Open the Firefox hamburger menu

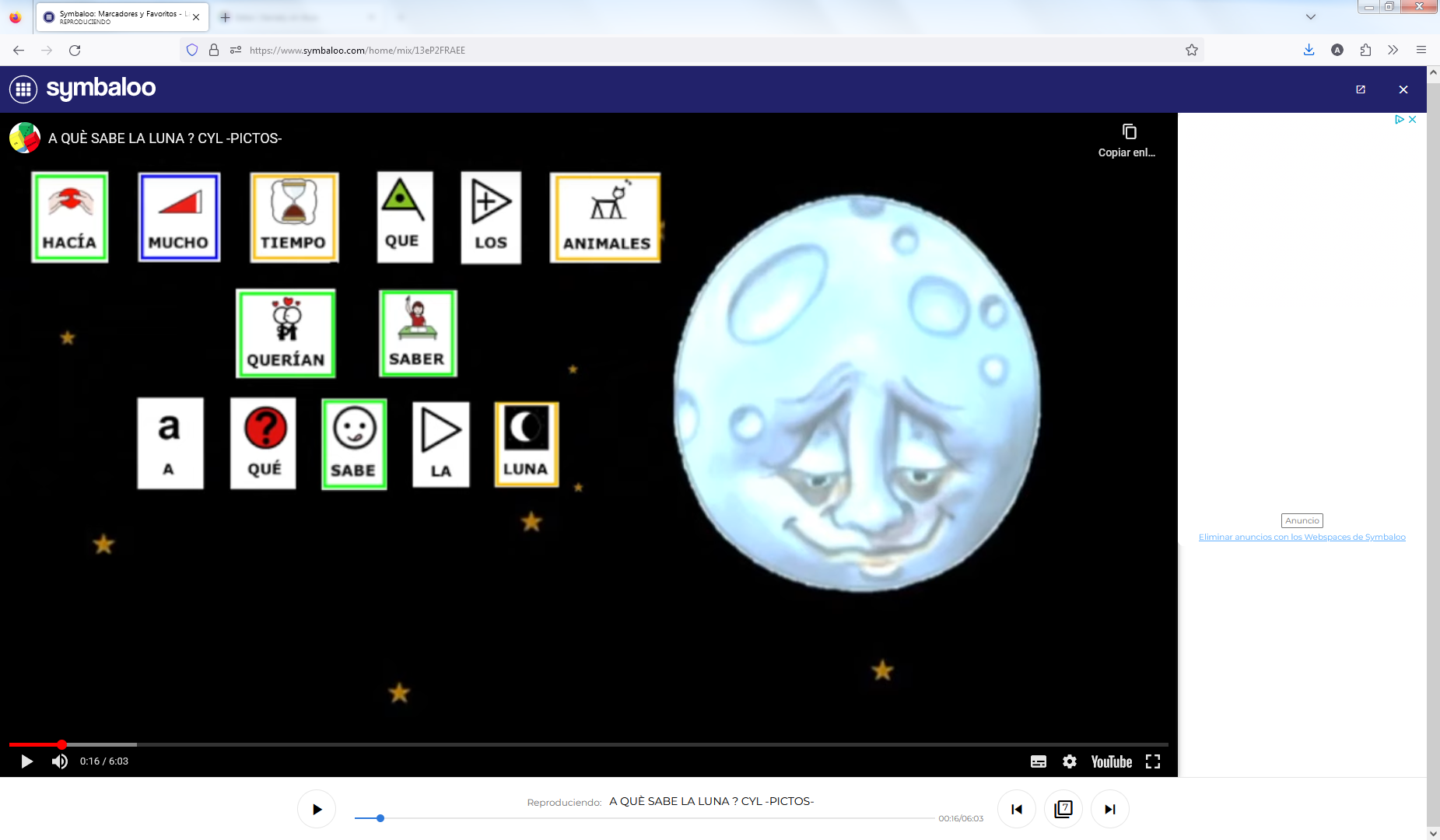click(x=1421, y=50)
